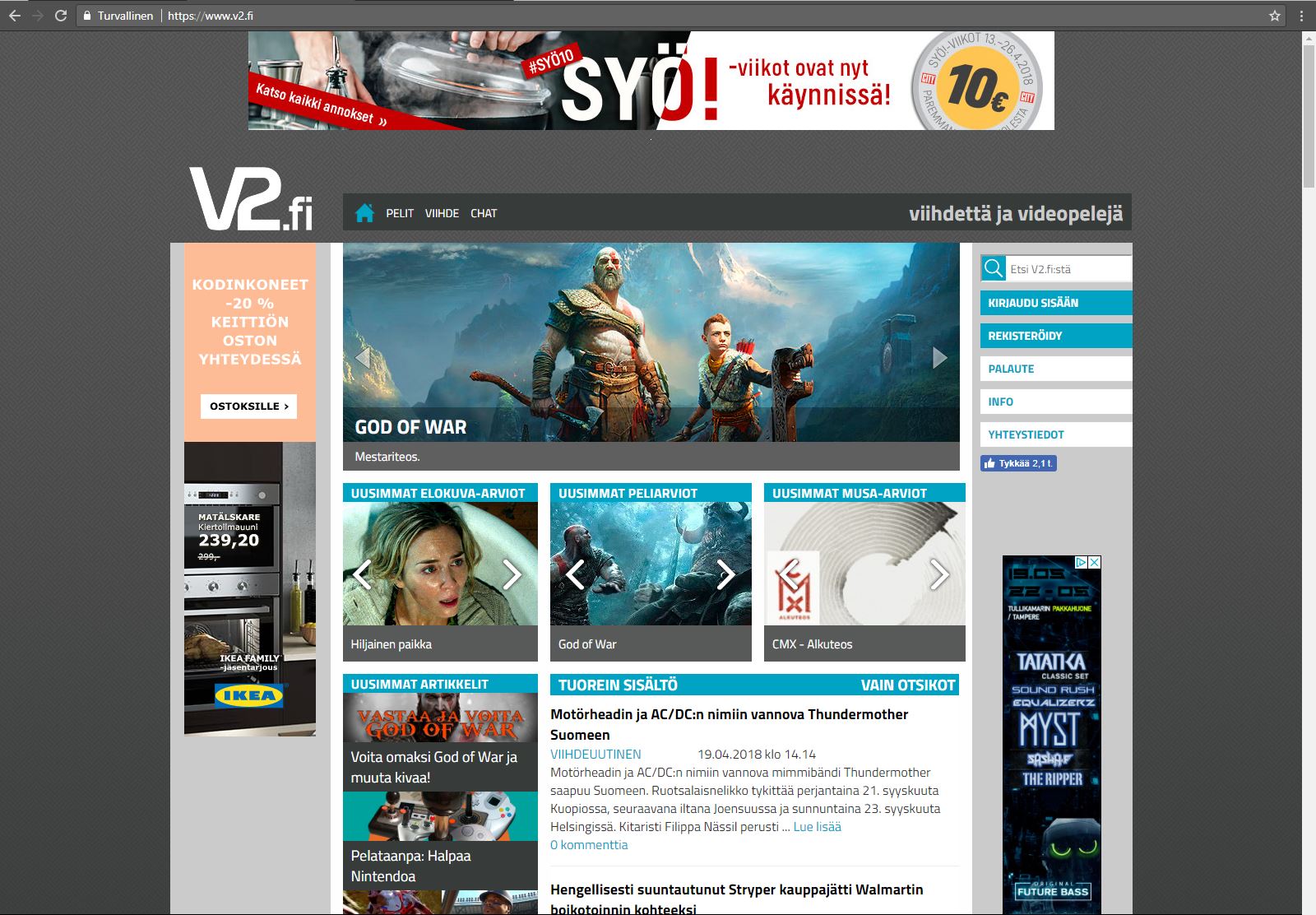The image size is (1316, 915).
Task: Next game review arrow on God of War card
Action: pos(725,574)
